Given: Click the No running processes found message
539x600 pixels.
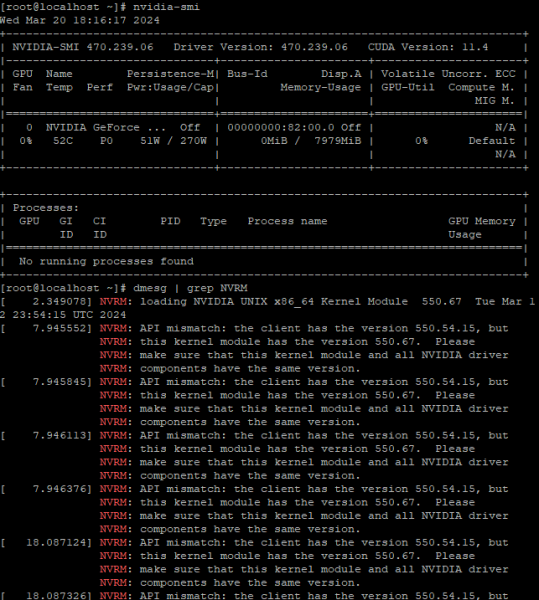Looking at the screenshot, I should tap(106, 261).
